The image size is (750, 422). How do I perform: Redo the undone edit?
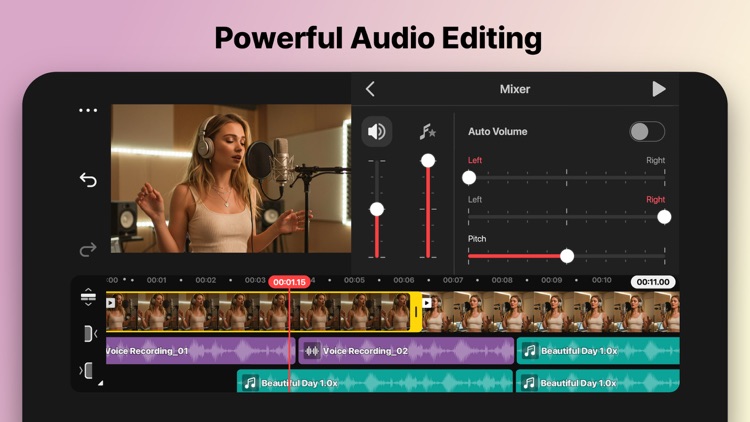pos(88,249)
